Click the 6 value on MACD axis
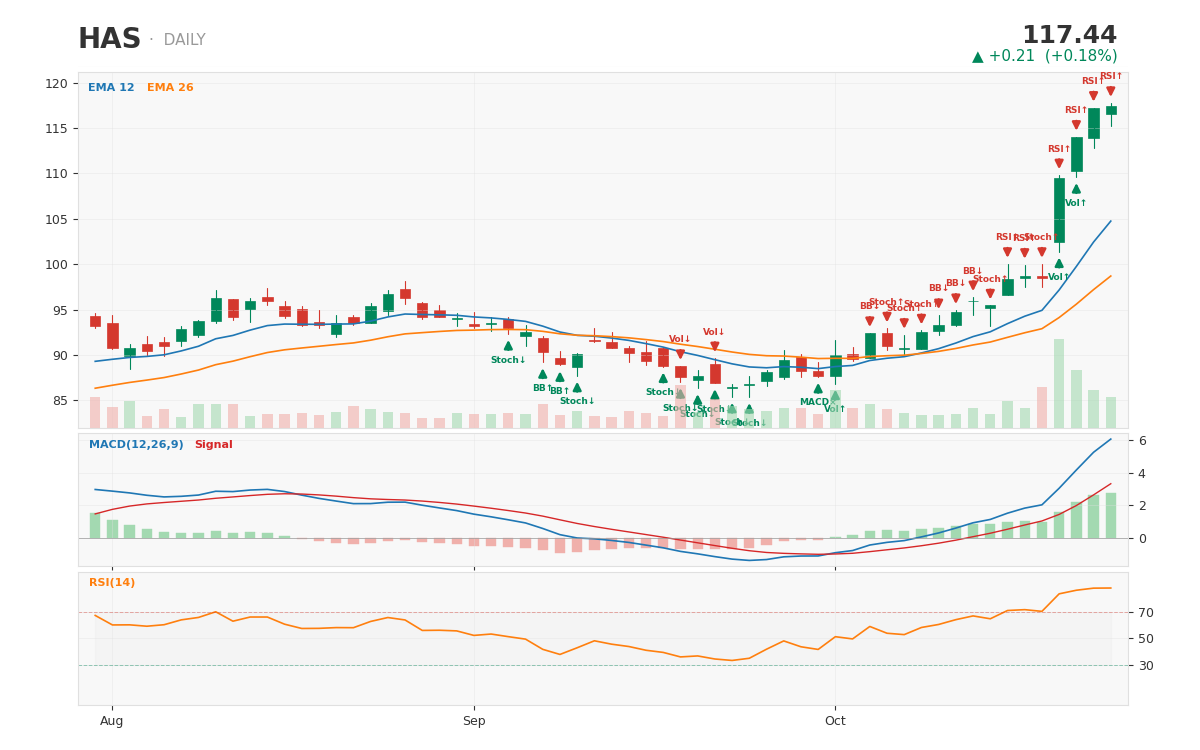The height and width of the screenshot is (750, 1200). pos(1143,440)
